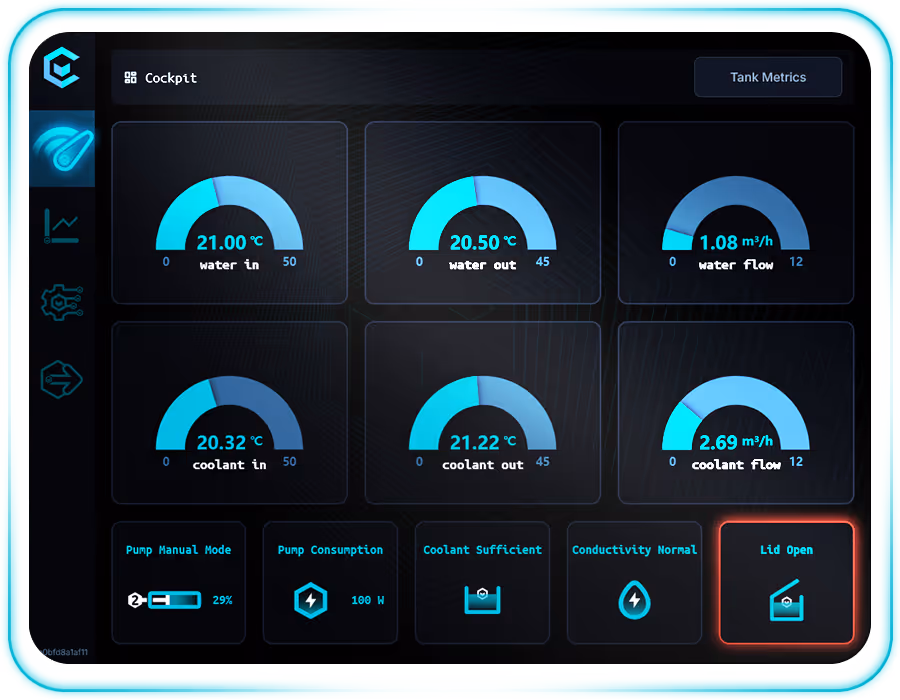Viewport: 900px width, 700px height.
Task: Click the highlighted Lid Open alert card
Action: pyautogui.click(x=786, y=583)
